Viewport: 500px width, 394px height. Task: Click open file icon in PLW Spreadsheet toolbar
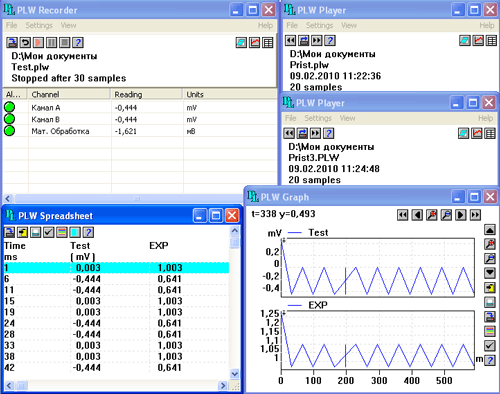tap(9, 232)
